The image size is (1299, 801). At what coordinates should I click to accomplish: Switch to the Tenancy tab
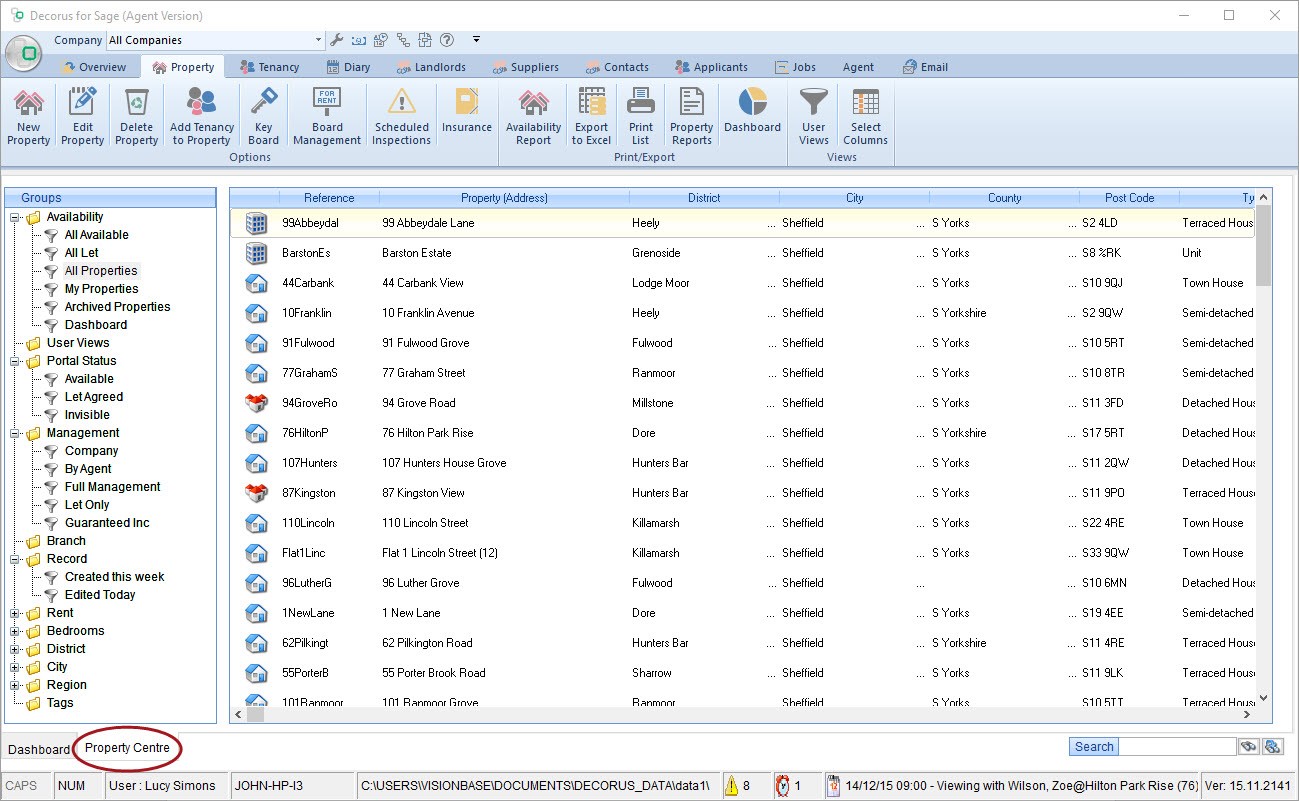click(x=269, y=67)
